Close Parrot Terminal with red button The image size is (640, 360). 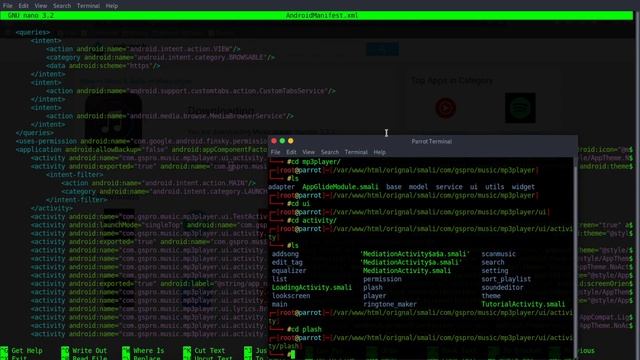pos(274,141)
